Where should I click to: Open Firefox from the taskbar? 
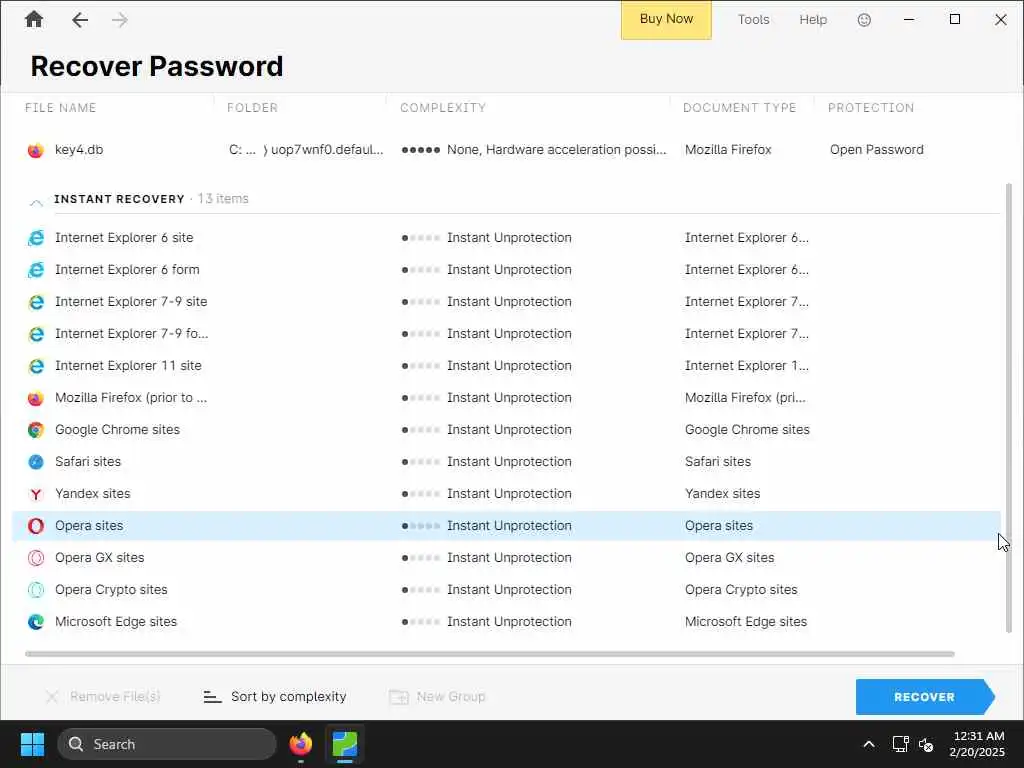tap(300, 744)
